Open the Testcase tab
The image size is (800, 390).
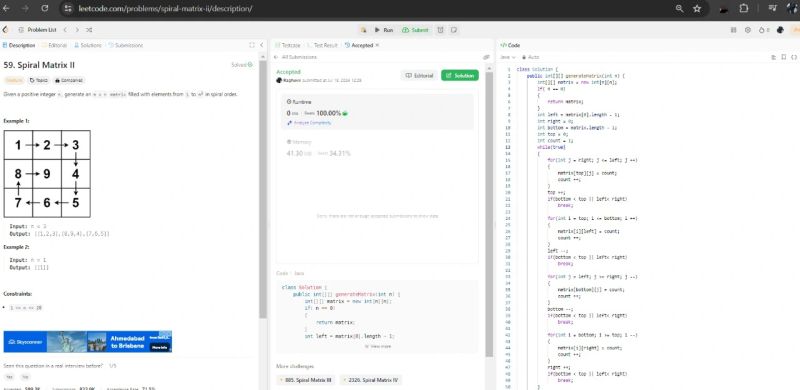tap(288, 45)
